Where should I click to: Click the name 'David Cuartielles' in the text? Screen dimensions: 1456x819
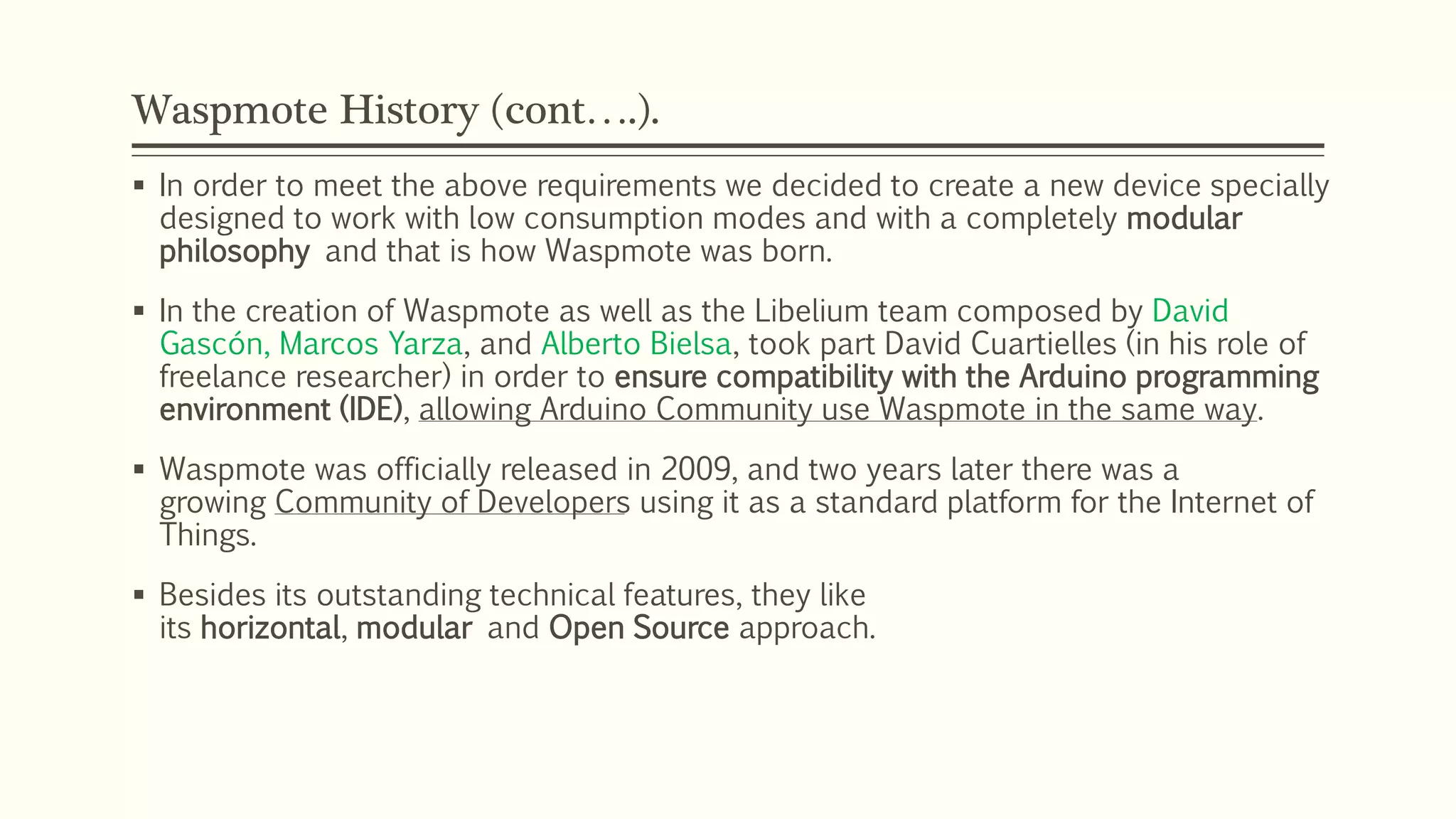click(1000, 344)
